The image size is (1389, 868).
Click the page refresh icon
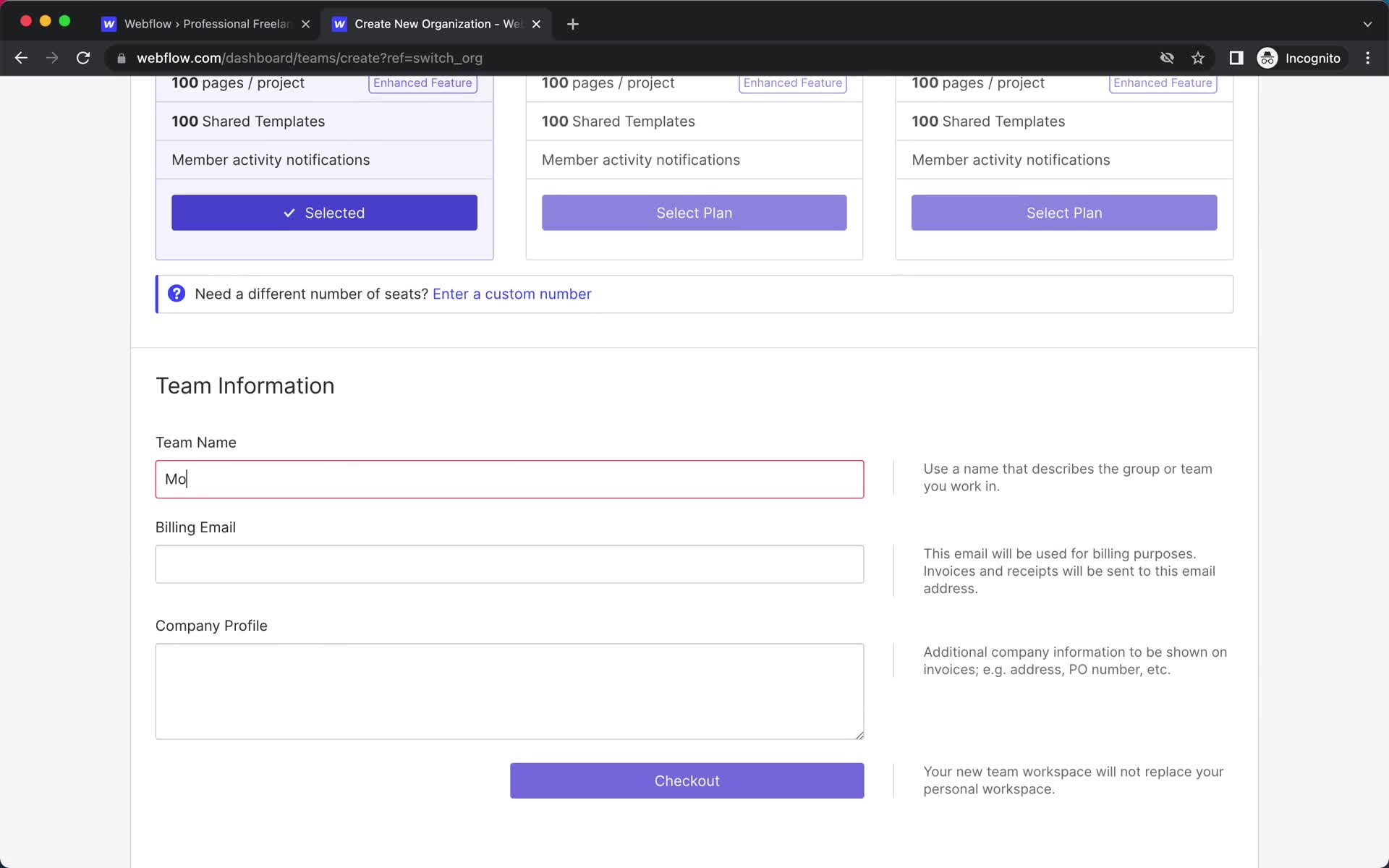pos(85,58)
